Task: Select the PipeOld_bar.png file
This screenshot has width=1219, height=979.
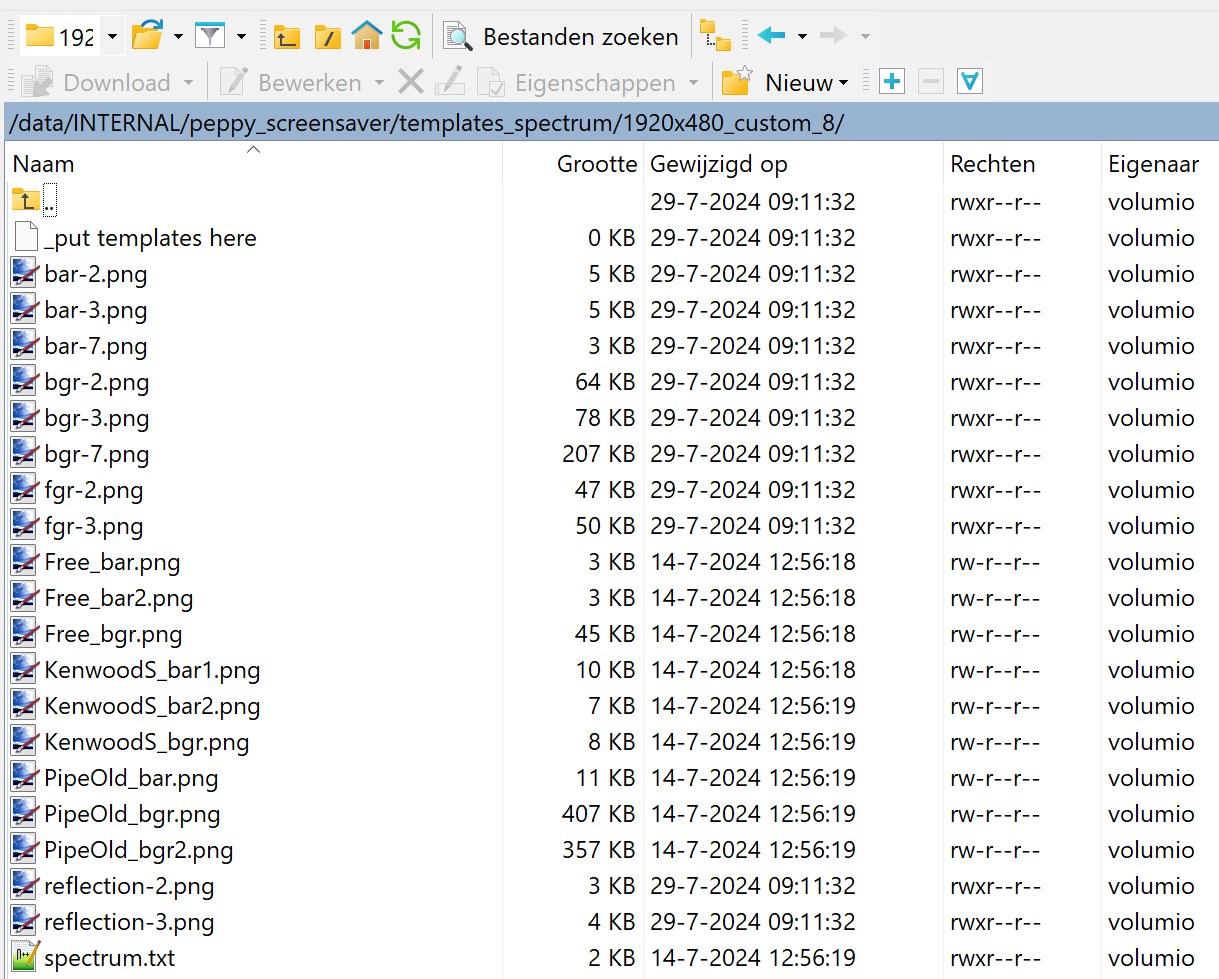Action: point(131,778)
